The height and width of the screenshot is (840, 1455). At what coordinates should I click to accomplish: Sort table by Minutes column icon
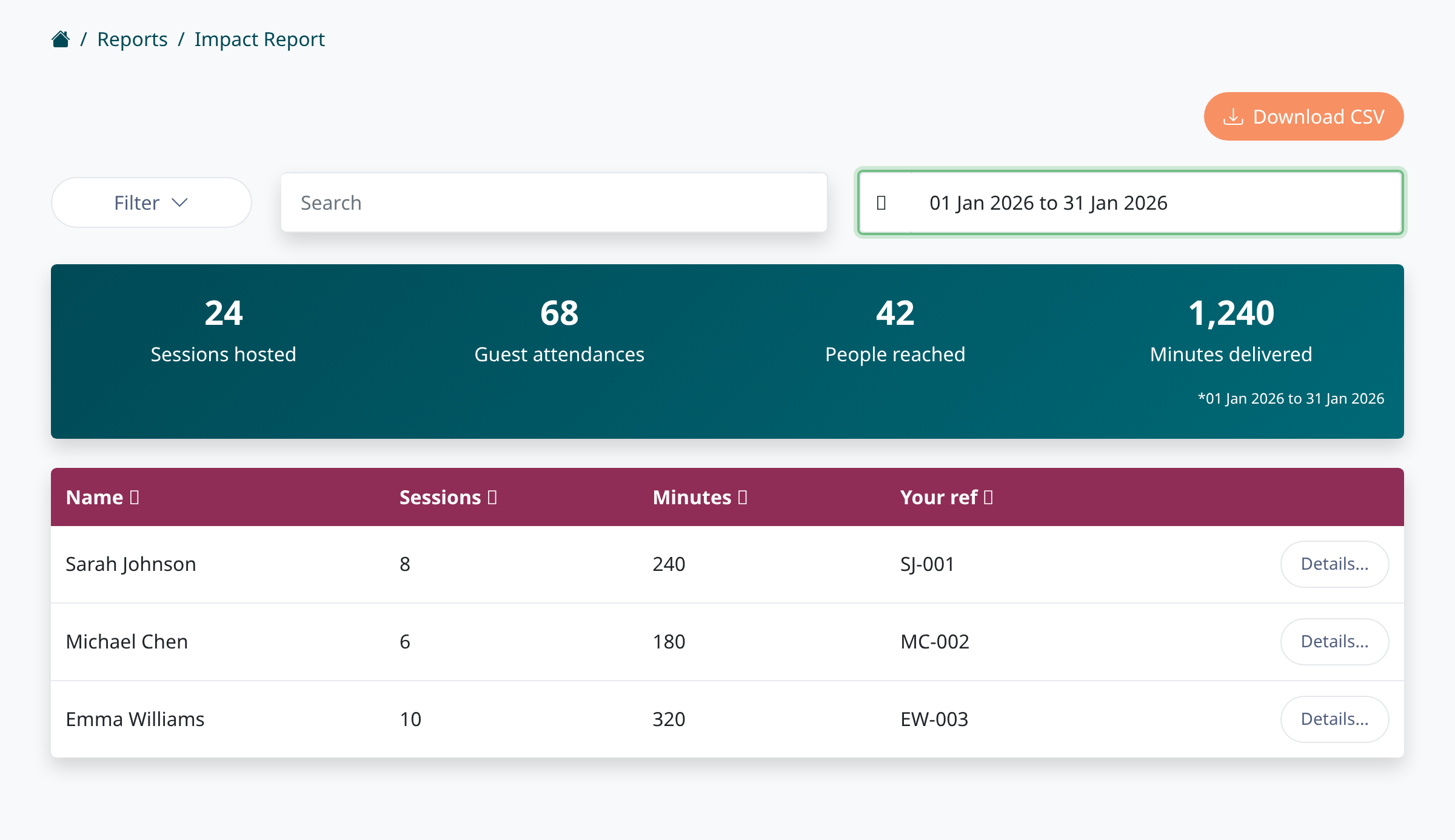743,498
